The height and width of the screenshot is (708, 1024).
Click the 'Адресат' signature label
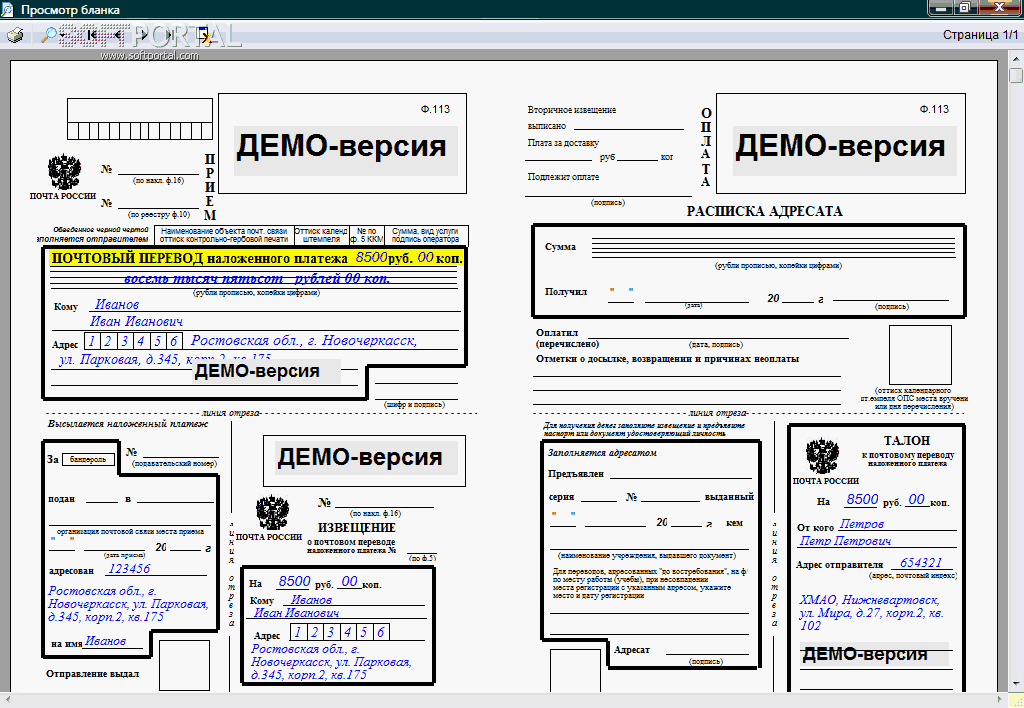[632, 649]
